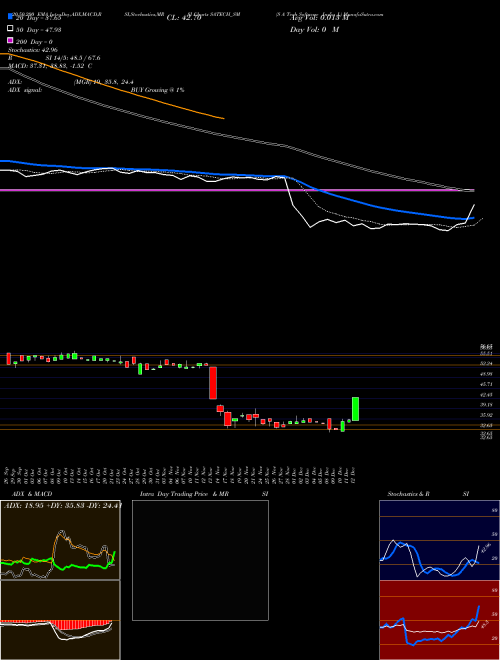Click the 35.92 price axis label
This screenshot has height=660, width=500.
(487, 415)
